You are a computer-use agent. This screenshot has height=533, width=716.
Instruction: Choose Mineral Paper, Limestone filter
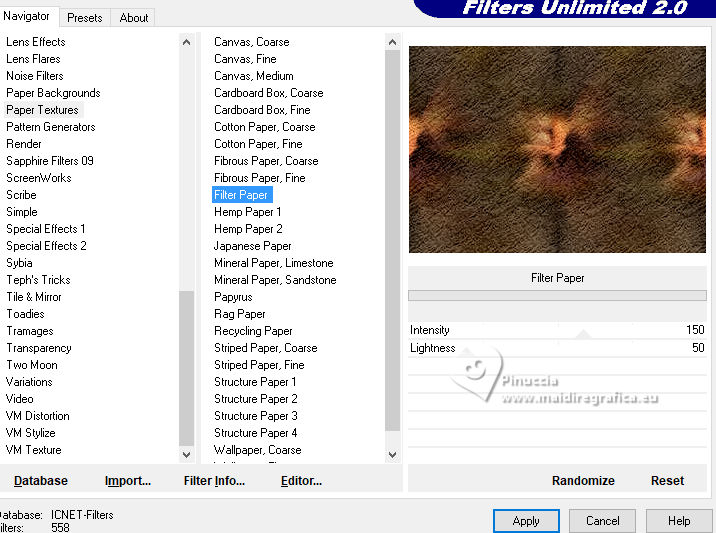274,263
